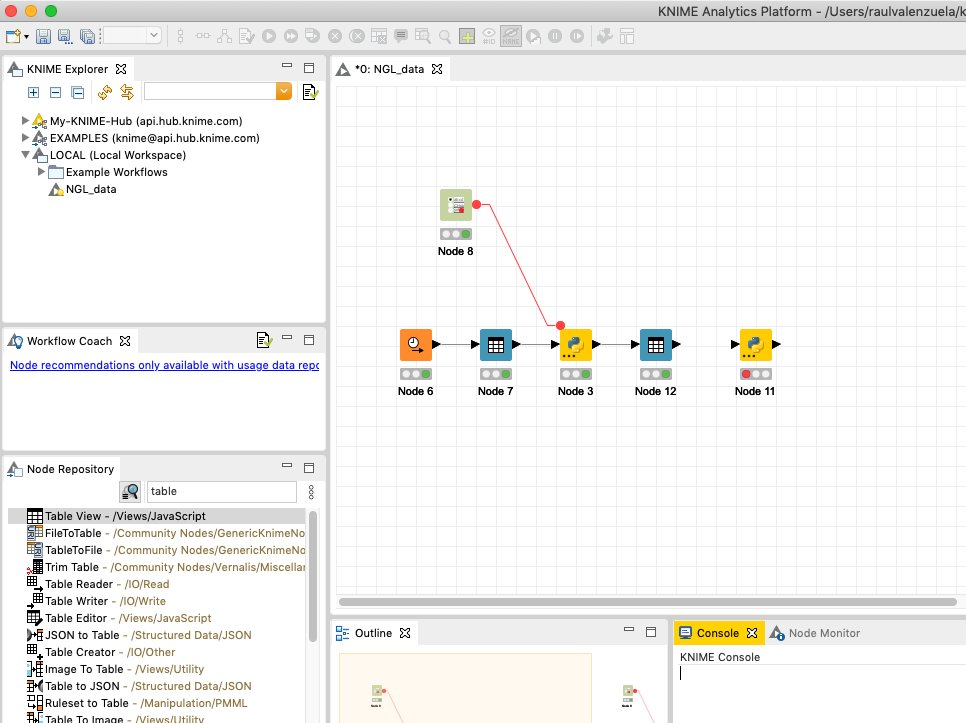Click the node repository search field
The height and width of the screenshot is (723, 966).
tap(221, 491)
